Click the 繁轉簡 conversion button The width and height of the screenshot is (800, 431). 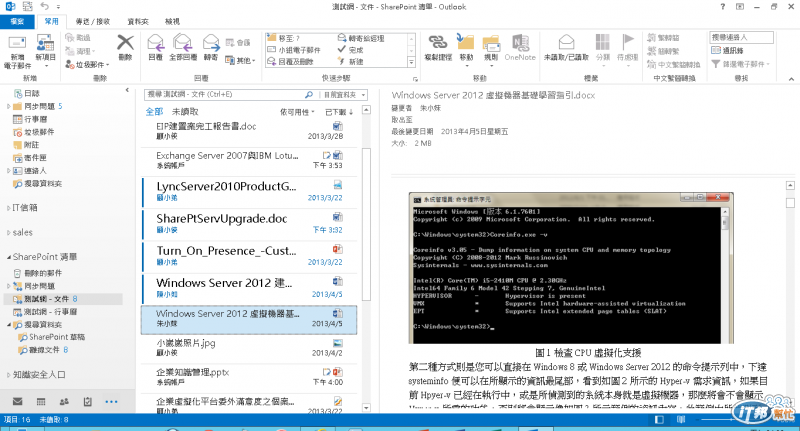tap(663, 38)
